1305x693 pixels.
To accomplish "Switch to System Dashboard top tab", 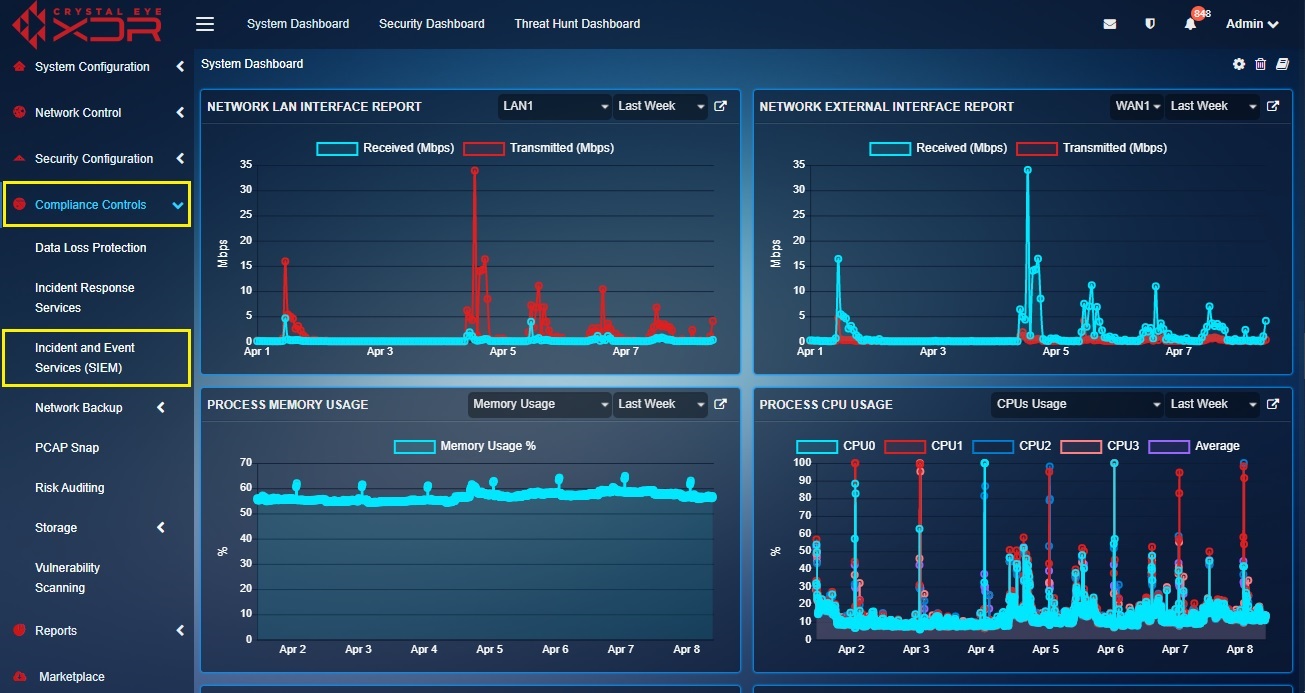I will [x=298, y=24].
